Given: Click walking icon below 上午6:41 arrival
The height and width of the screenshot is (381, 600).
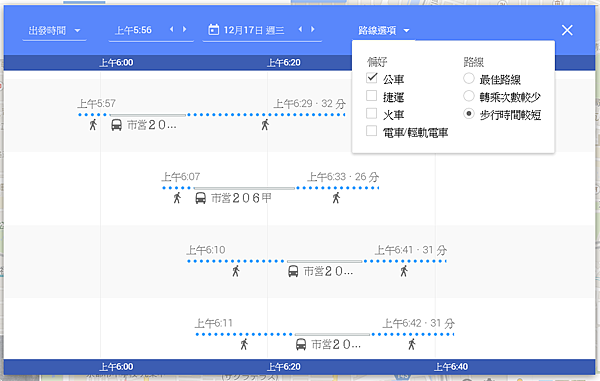Looking at the screenshot, I should pyautogui.click(x=404, y=271).
